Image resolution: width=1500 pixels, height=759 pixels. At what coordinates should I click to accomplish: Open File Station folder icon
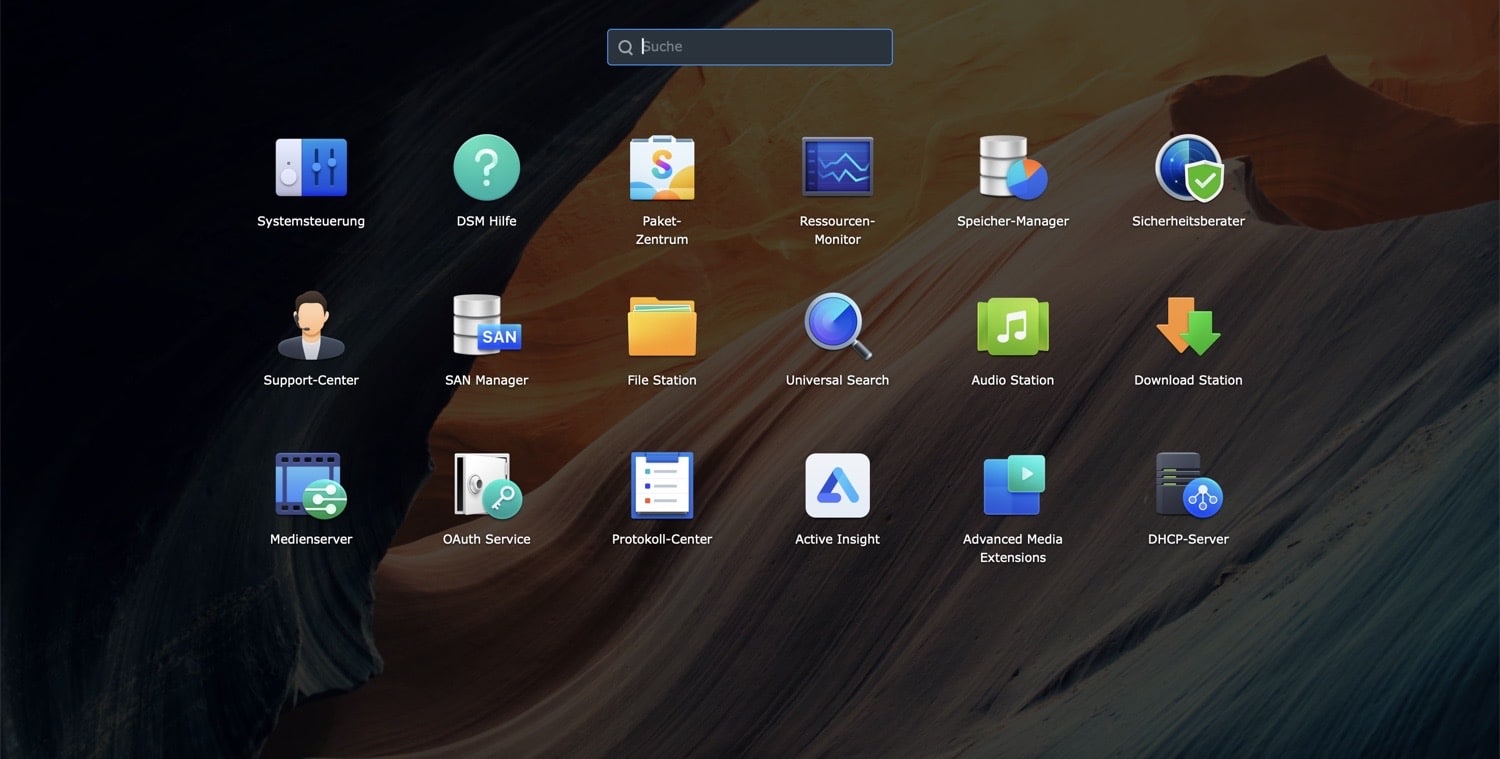click(662, 327)
